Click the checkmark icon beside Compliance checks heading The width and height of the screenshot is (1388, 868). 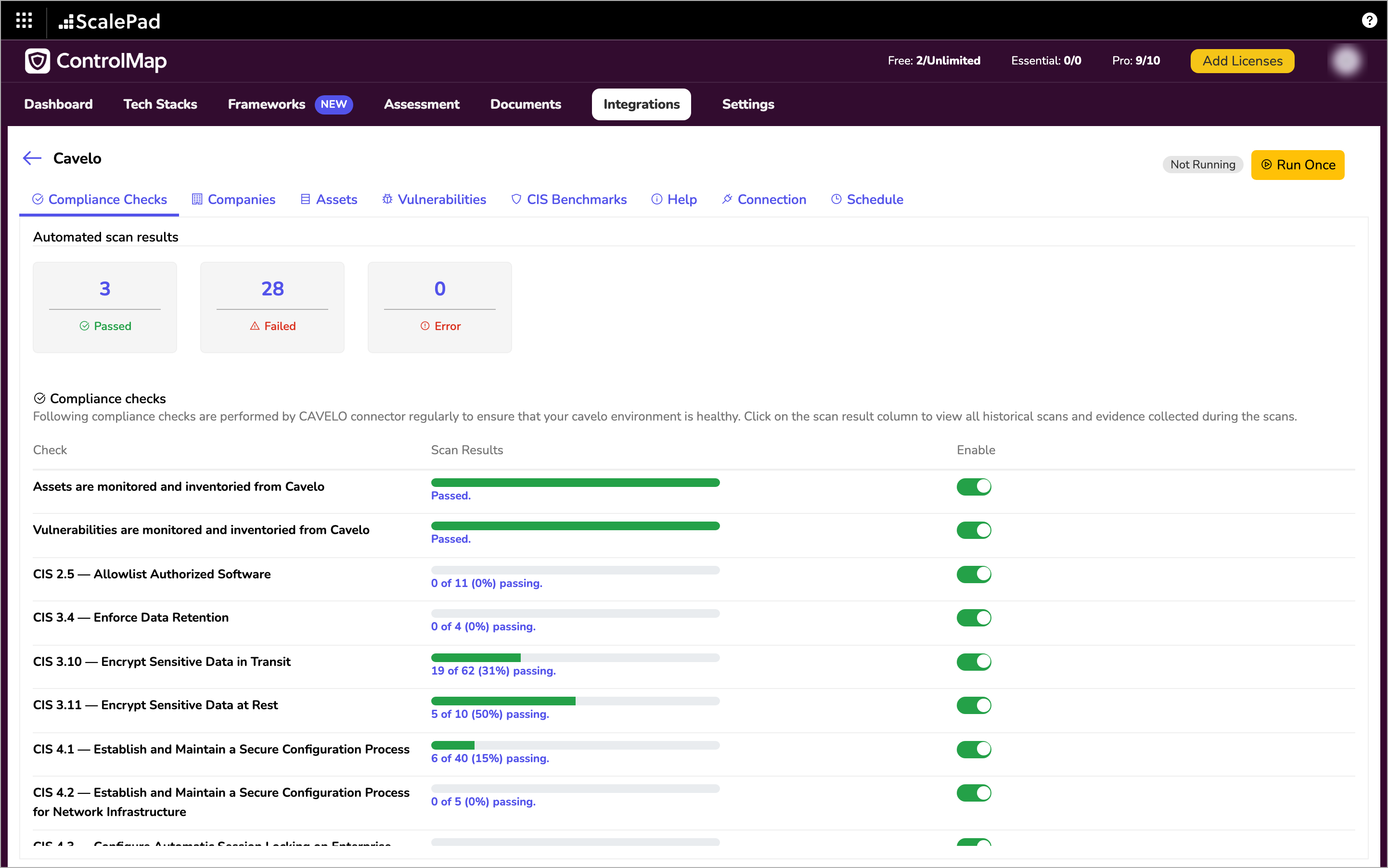pyautogui.click(x=39, y=398)
